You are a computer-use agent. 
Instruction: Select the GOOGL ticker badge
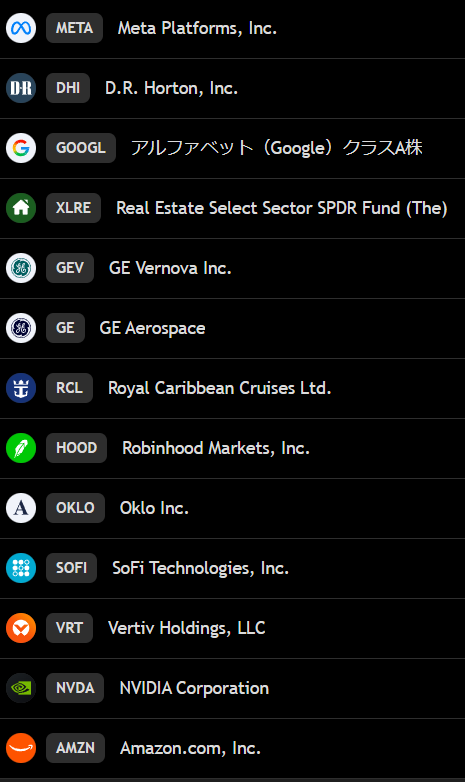pyautogui.click(x=81, y=148)
